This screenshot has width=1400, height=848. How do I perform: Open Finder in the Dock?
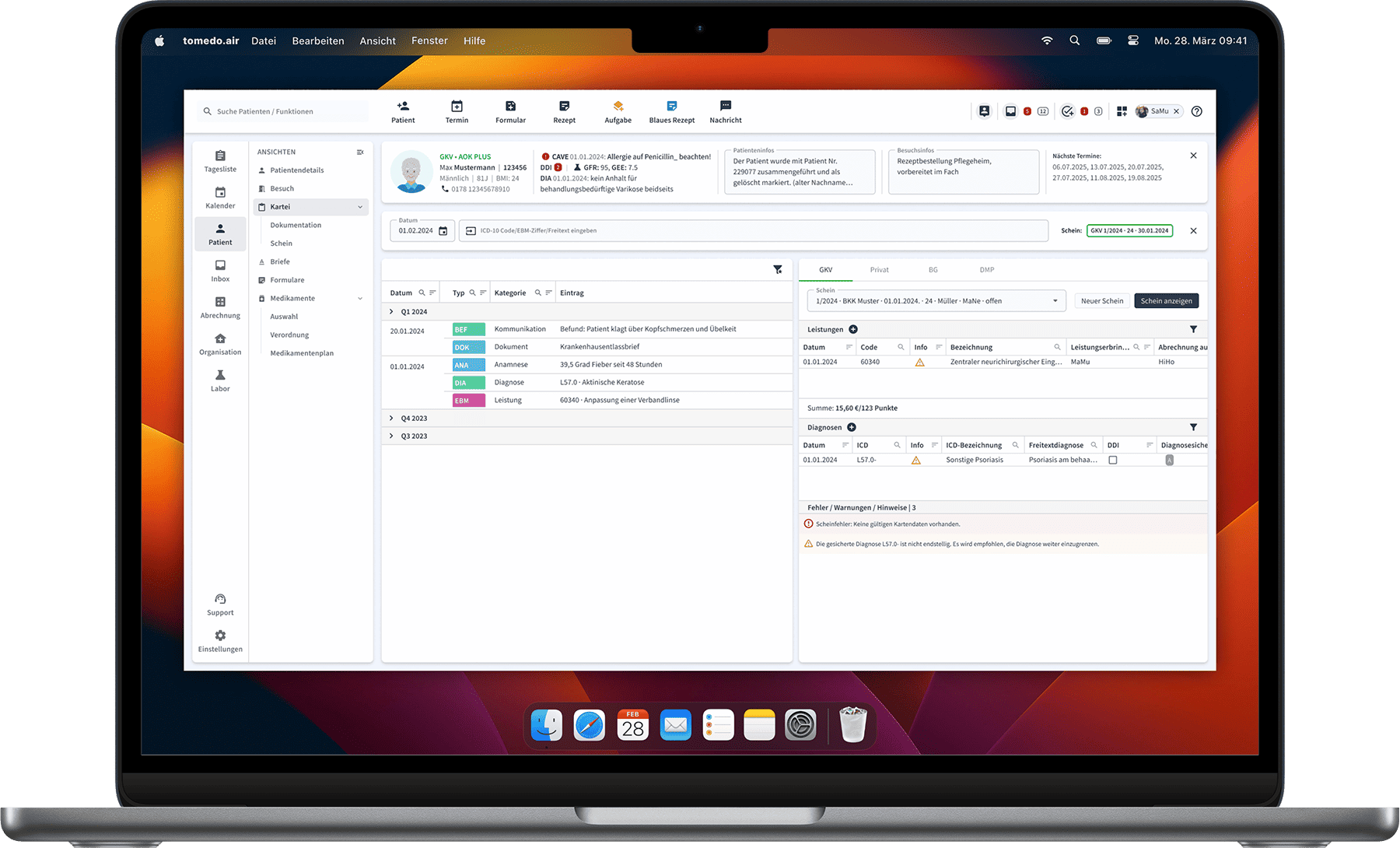pos(547,726)
